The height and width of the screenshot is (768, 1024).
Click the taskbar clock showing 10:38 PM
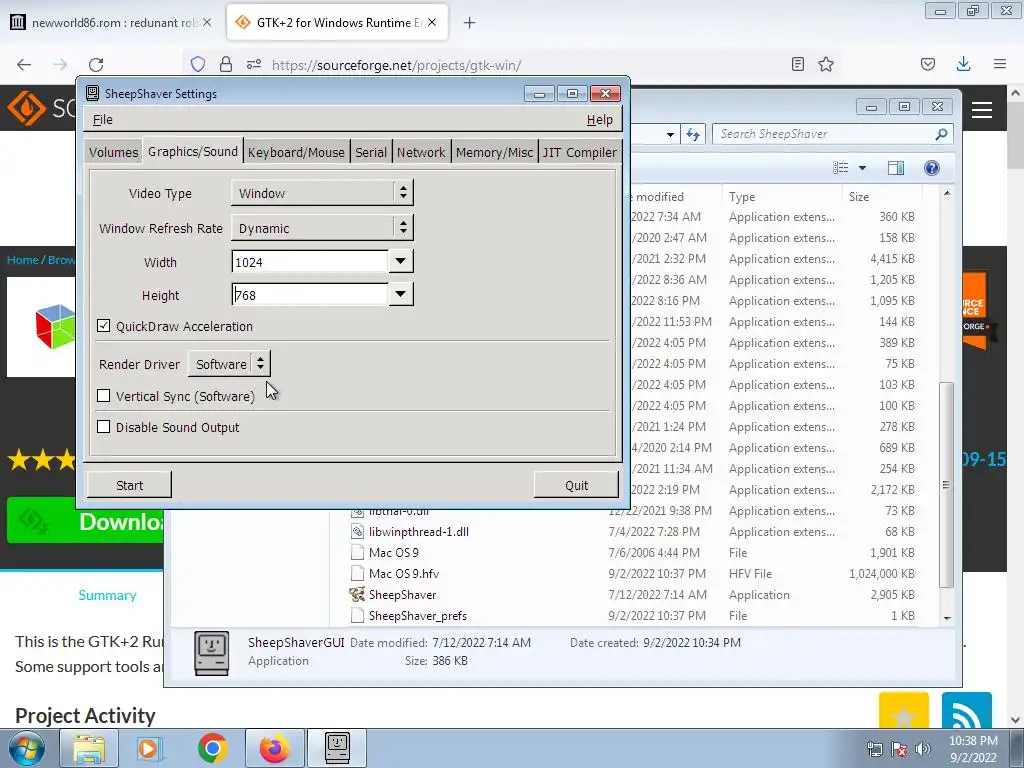click(972, 749)
